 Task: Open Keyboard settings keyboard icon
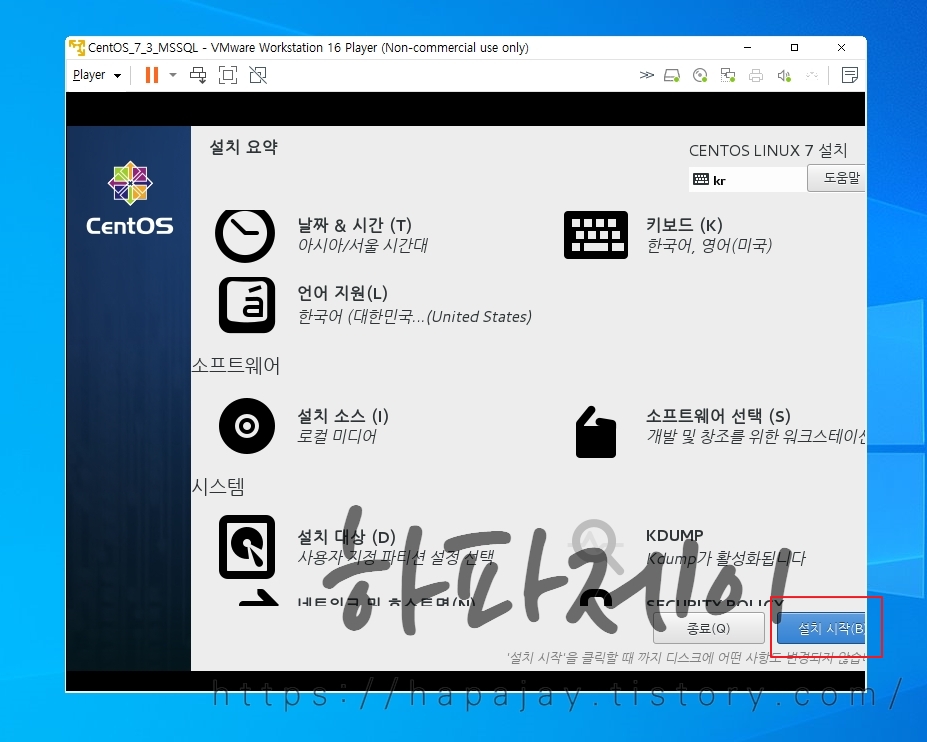596,235
